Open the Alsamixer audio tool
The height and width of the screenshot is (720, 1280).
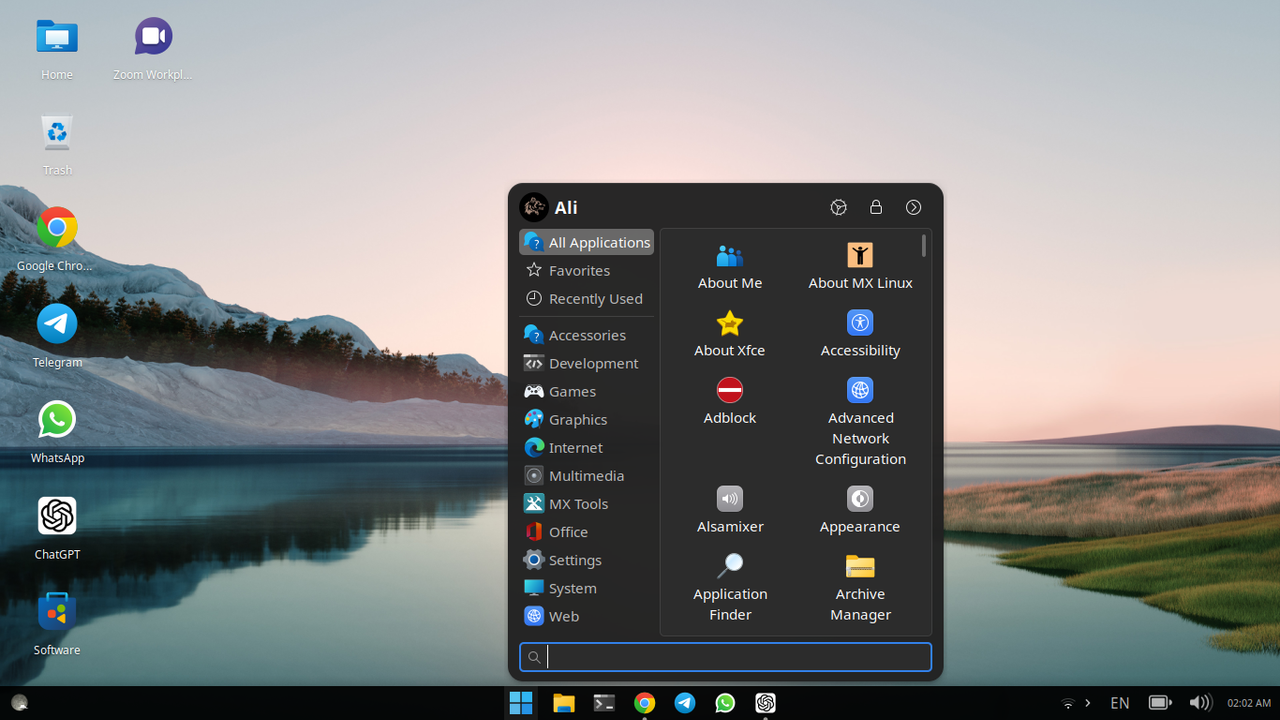[729, 499]
